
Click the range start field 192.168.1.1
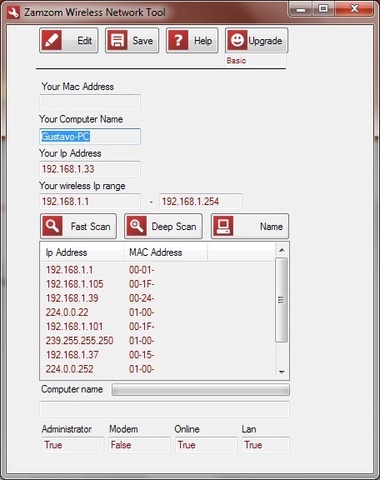point(90,201)
